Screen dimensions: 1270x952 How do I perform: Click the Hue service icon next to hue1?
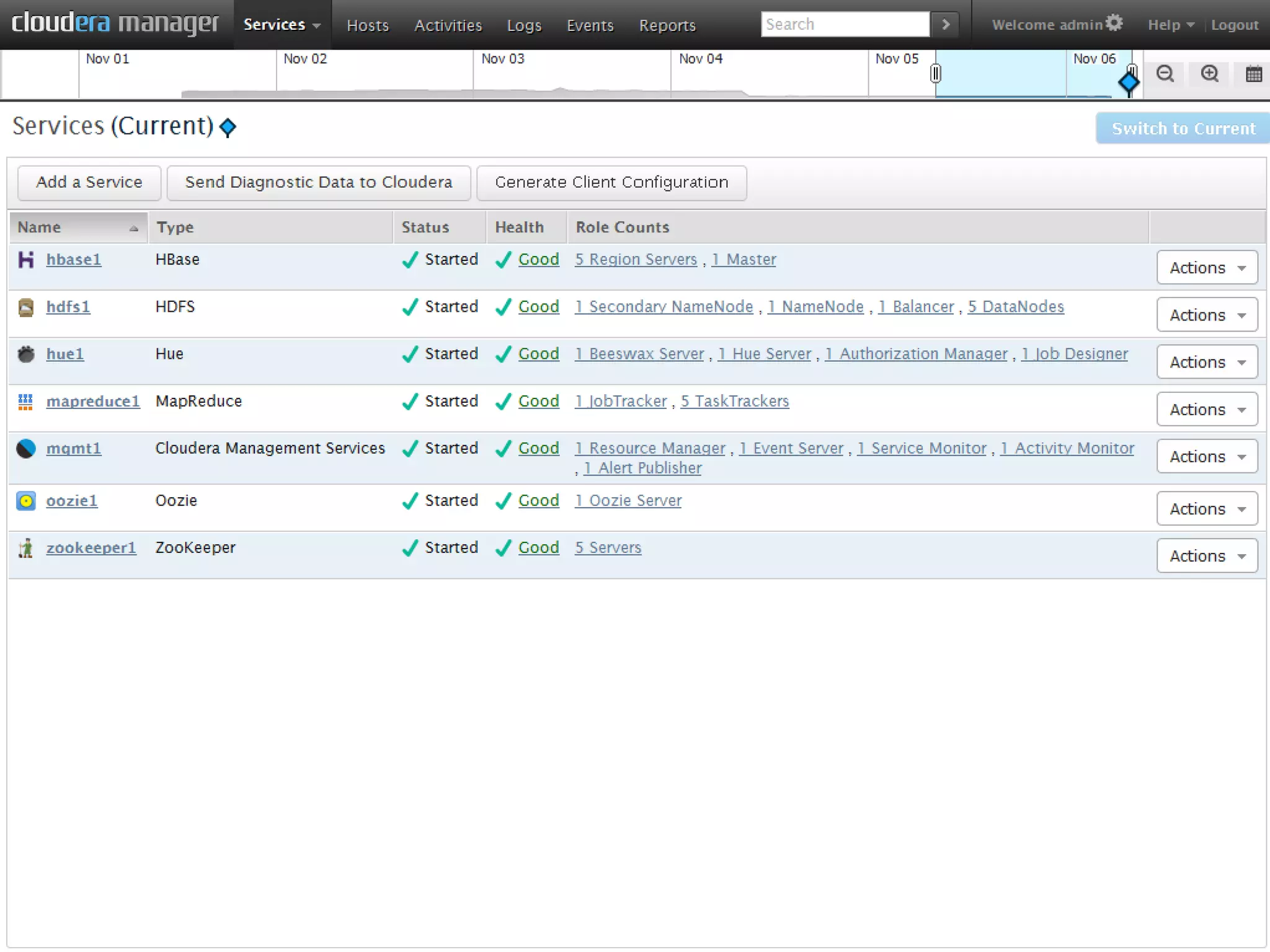(x=25, y=355)
